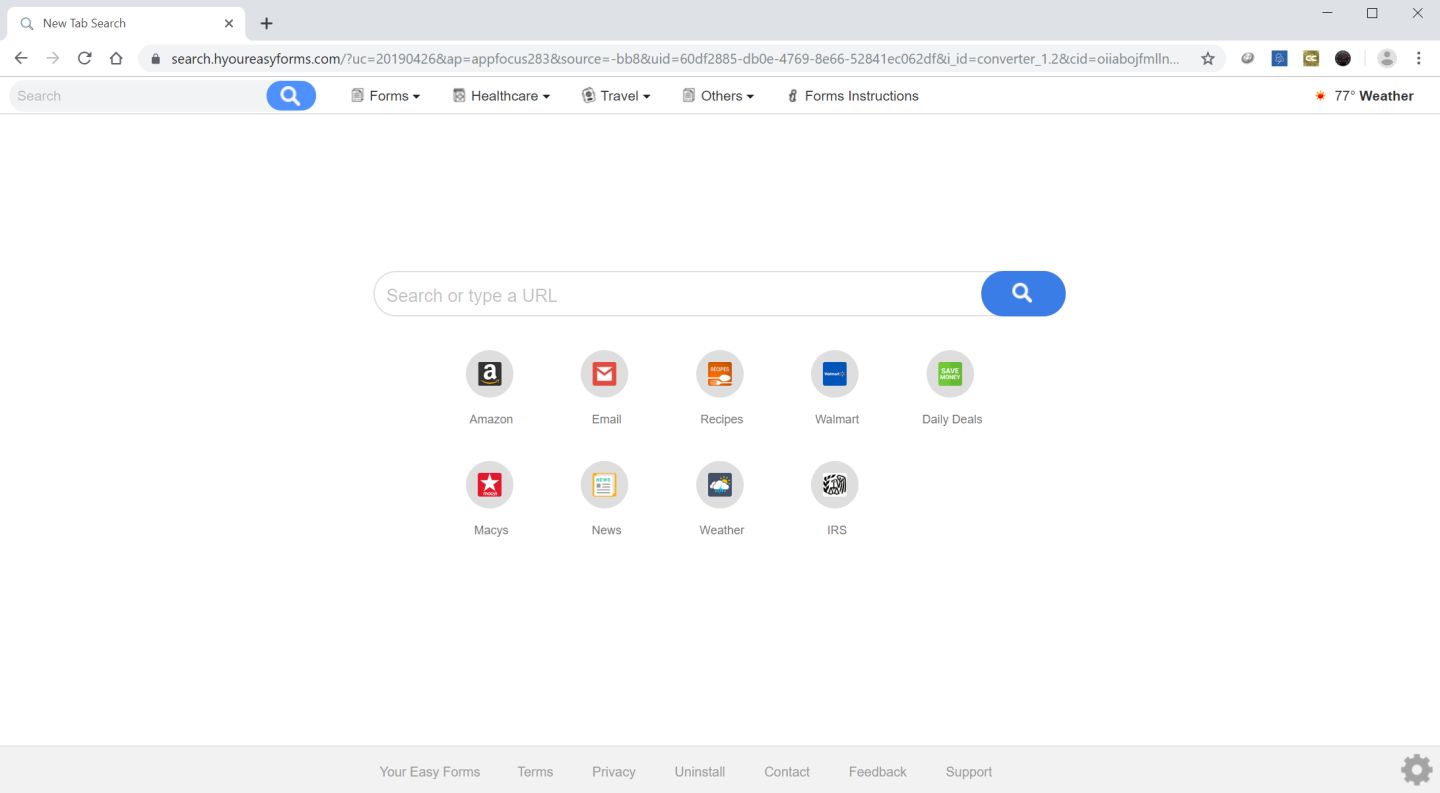1440x793 pixels.
Task: Click the Your Easy Forms footer link
Action: pyautogui.click(x=430, y=772)
